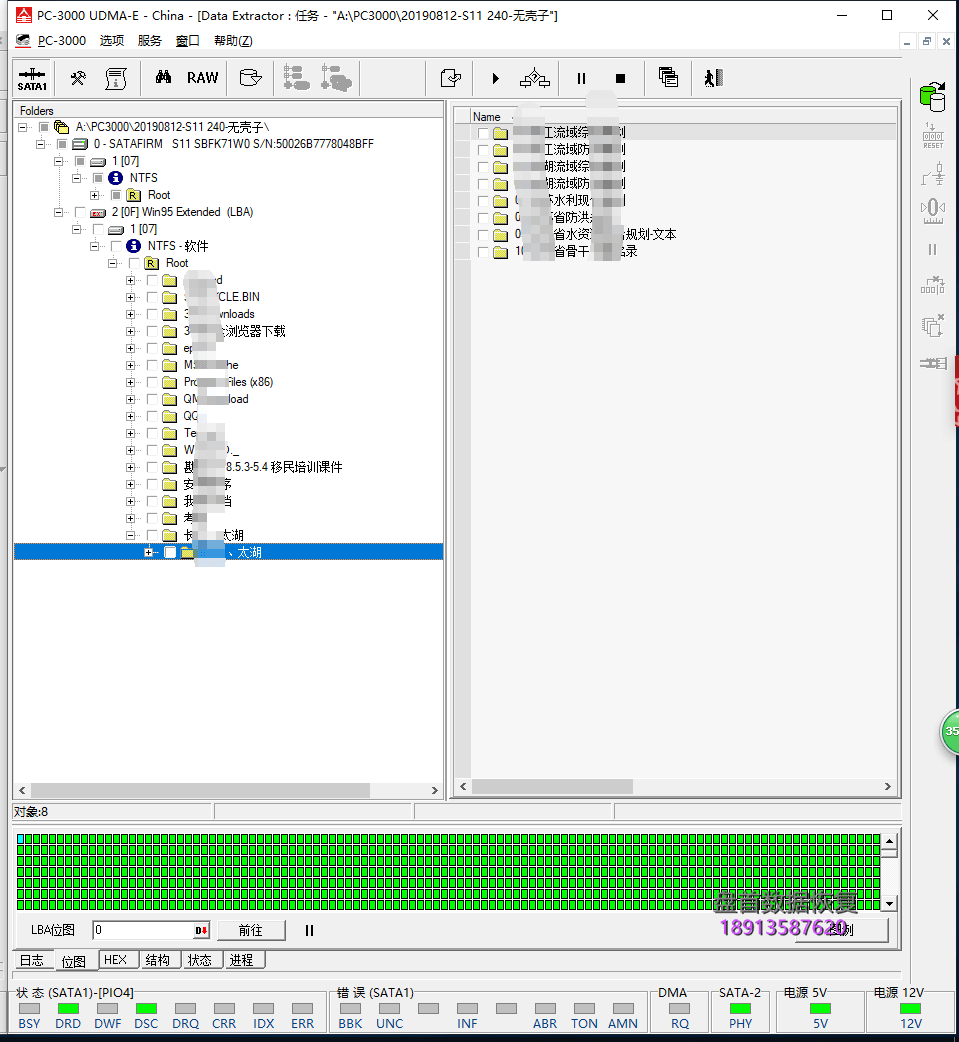Collapse the partition 1 [07] node under SATAFIRM
This screenshot has width=959, height=1042.
coord(58,161)
